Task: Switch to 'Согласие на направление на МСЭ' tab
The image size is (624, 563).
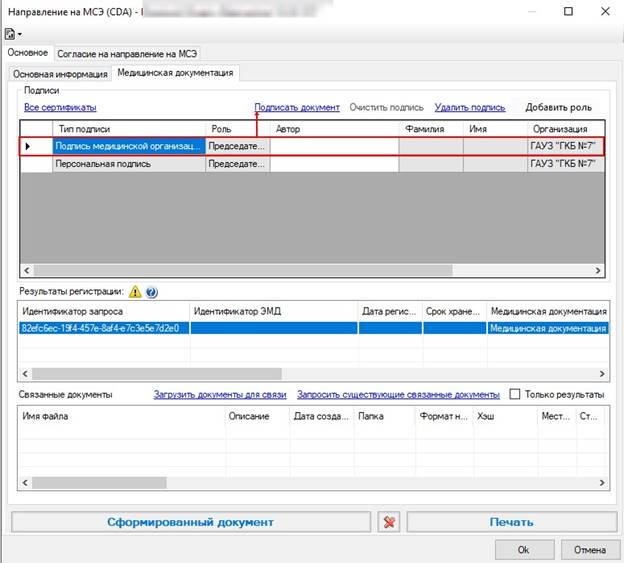Action: point(127,54)
